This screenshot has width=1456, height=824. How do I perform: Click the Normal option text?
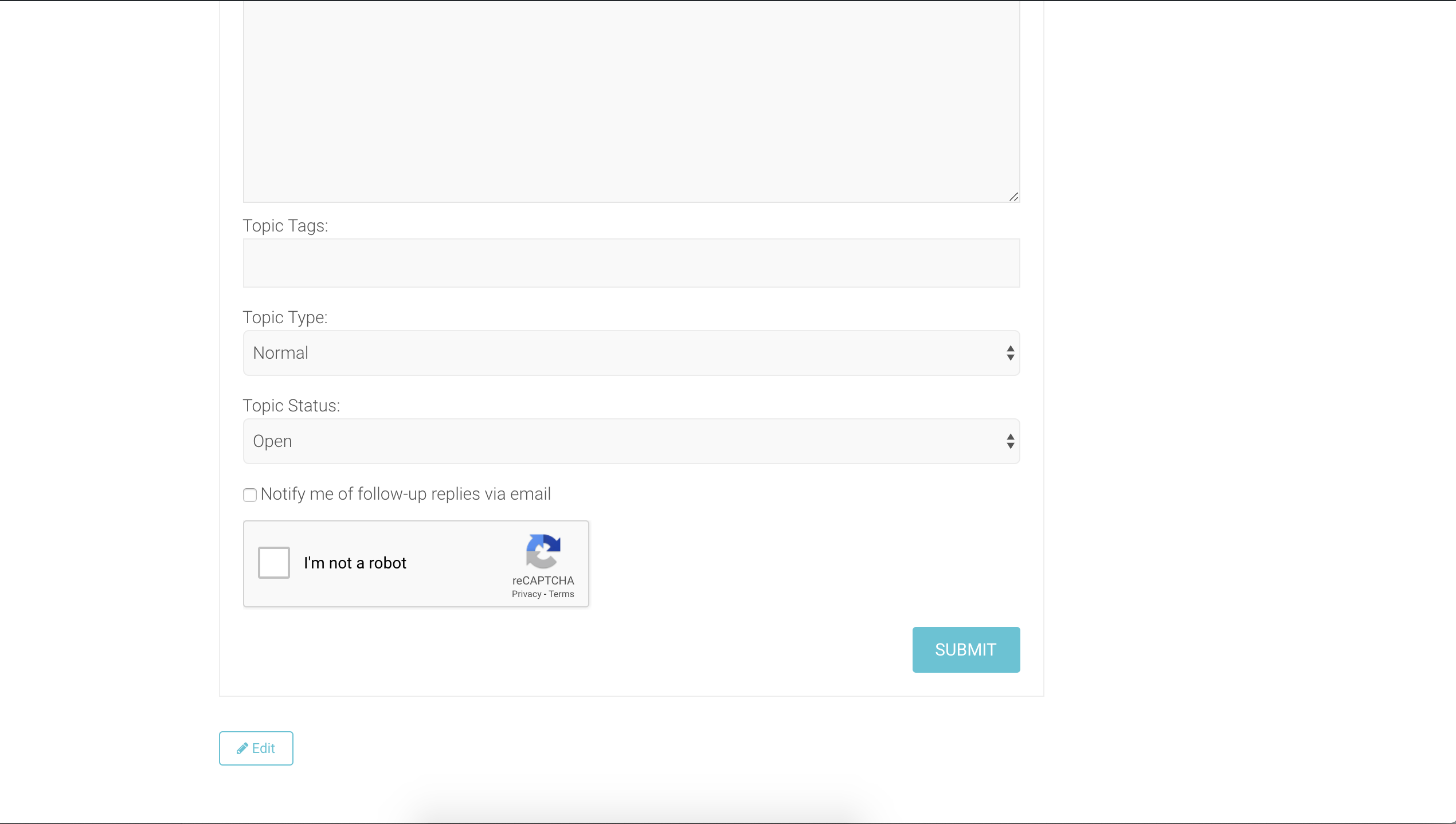tap(281, 353)
